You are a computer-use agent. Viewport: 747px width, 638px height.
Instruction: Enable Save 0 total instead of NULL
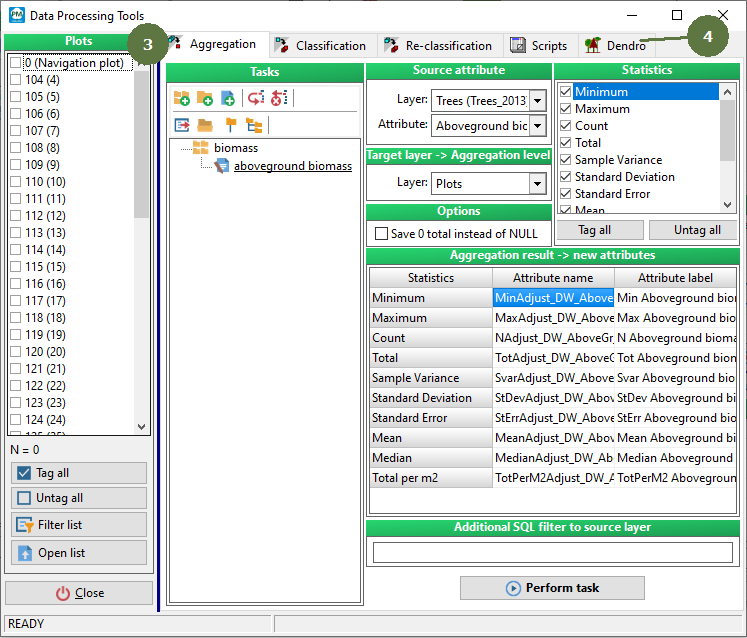pyautogui.click(x=381, y=234)
